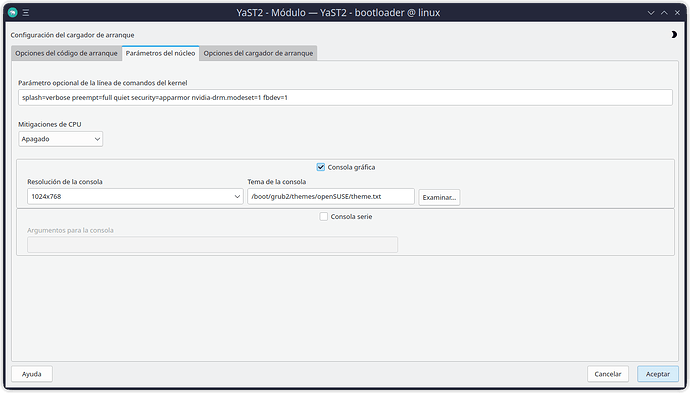The width and height of the screenshot is (690, 393).
Task: Click the Examinar... button
Action: (x=439, y=198)
